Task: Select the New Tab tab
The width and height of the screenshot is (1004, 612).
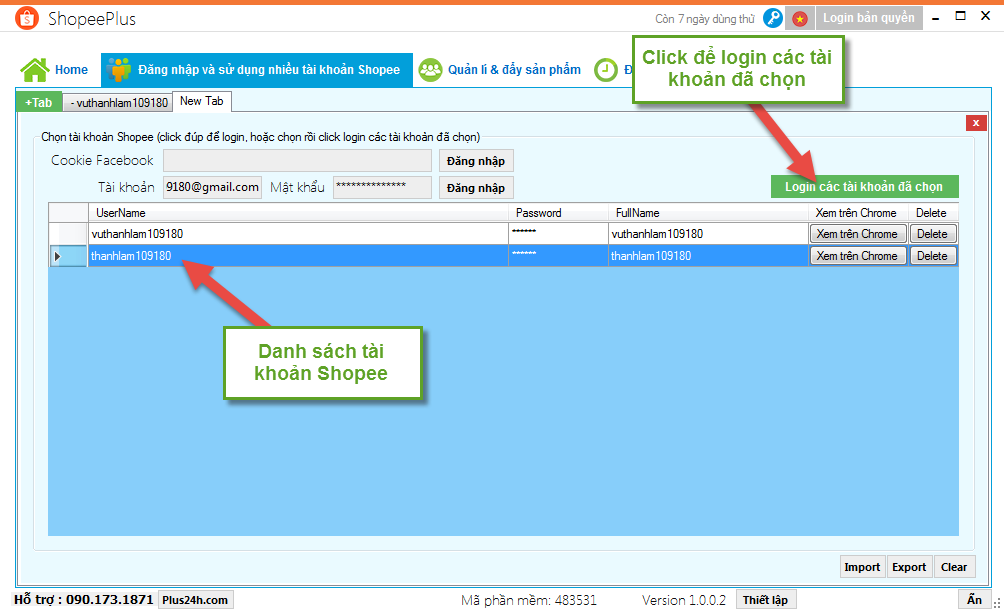Action: click(202, 101)
